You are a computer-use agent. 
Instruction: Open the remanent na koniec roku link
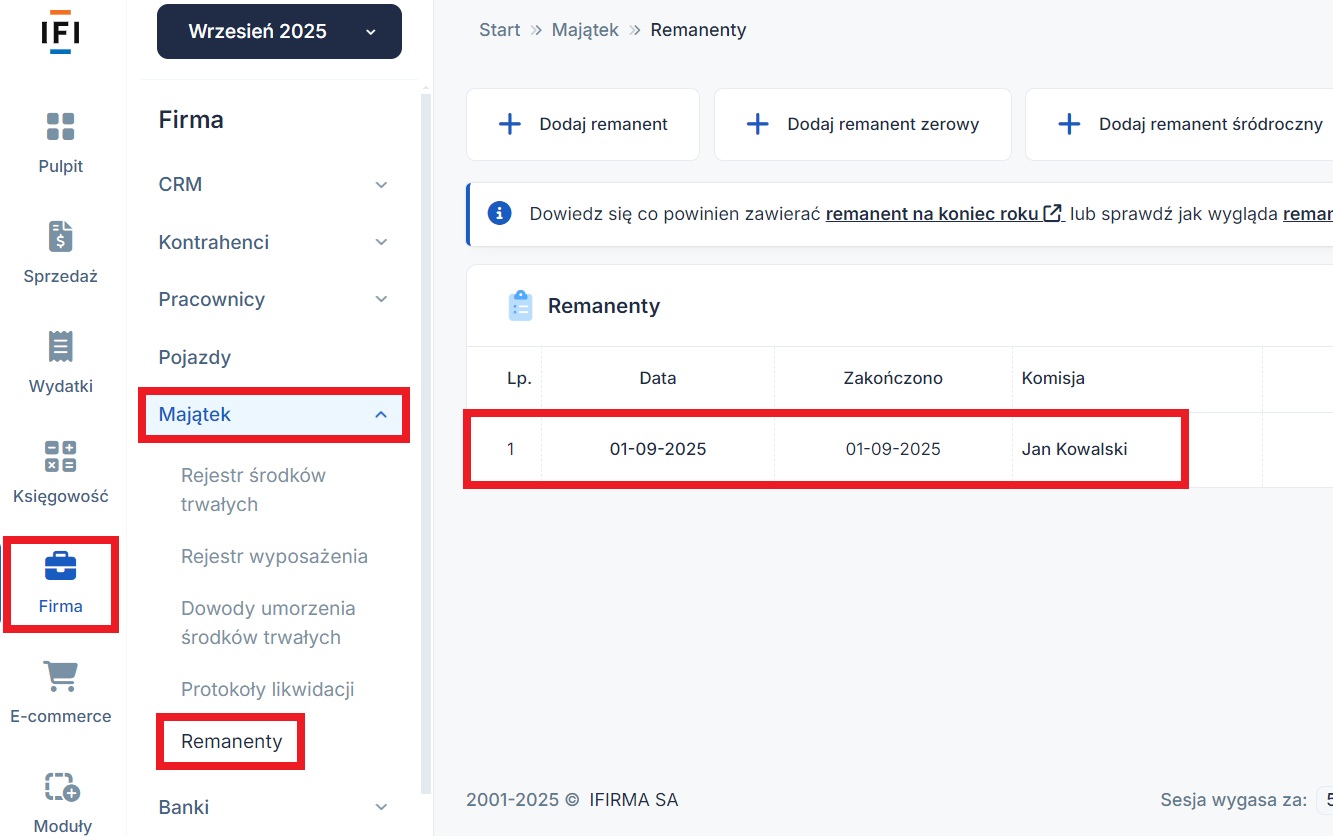click(931, 214)
